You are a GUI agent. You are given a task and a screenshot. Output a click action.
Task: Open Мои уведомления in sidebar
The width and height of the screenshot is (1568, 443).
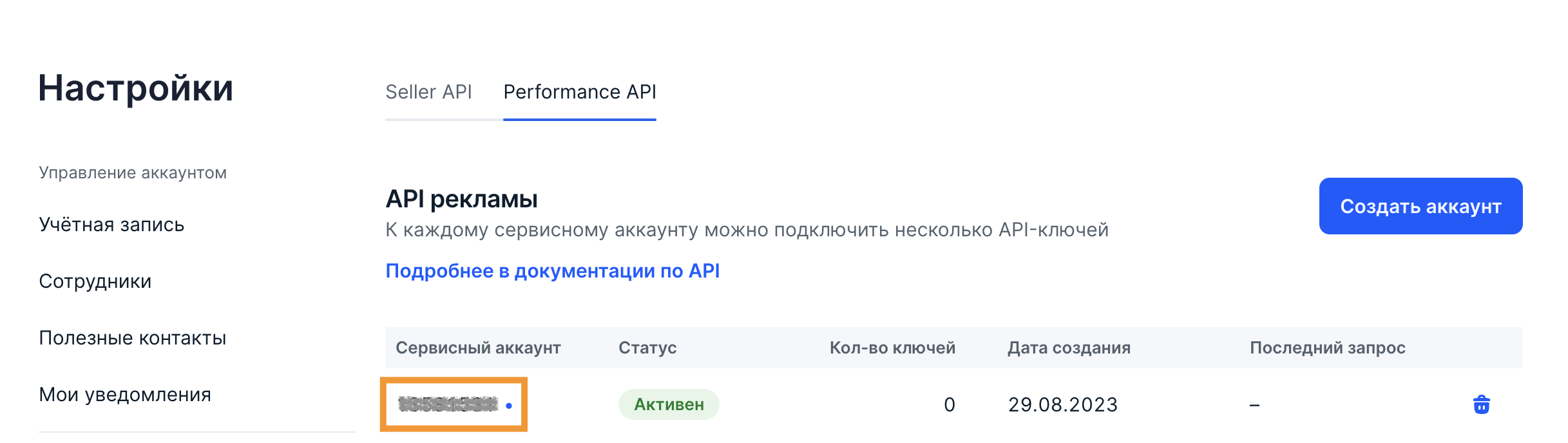pos(125,395)
